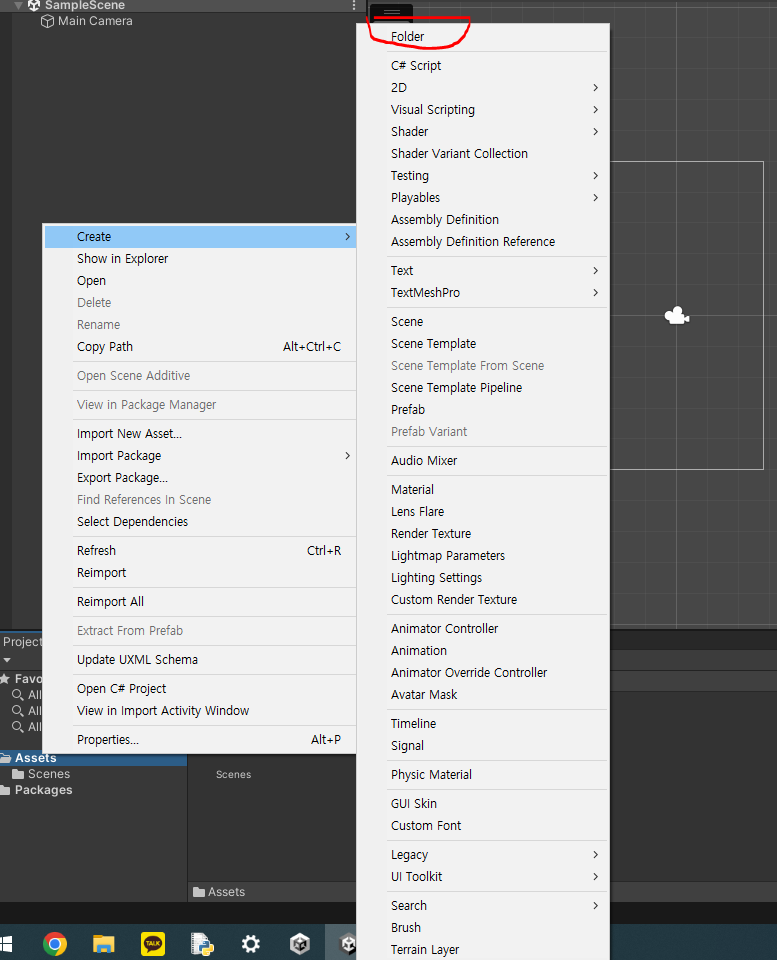This screenshot has height=960, width=777.
Task: Click Show in Explorer
Action: coord(123,259)
